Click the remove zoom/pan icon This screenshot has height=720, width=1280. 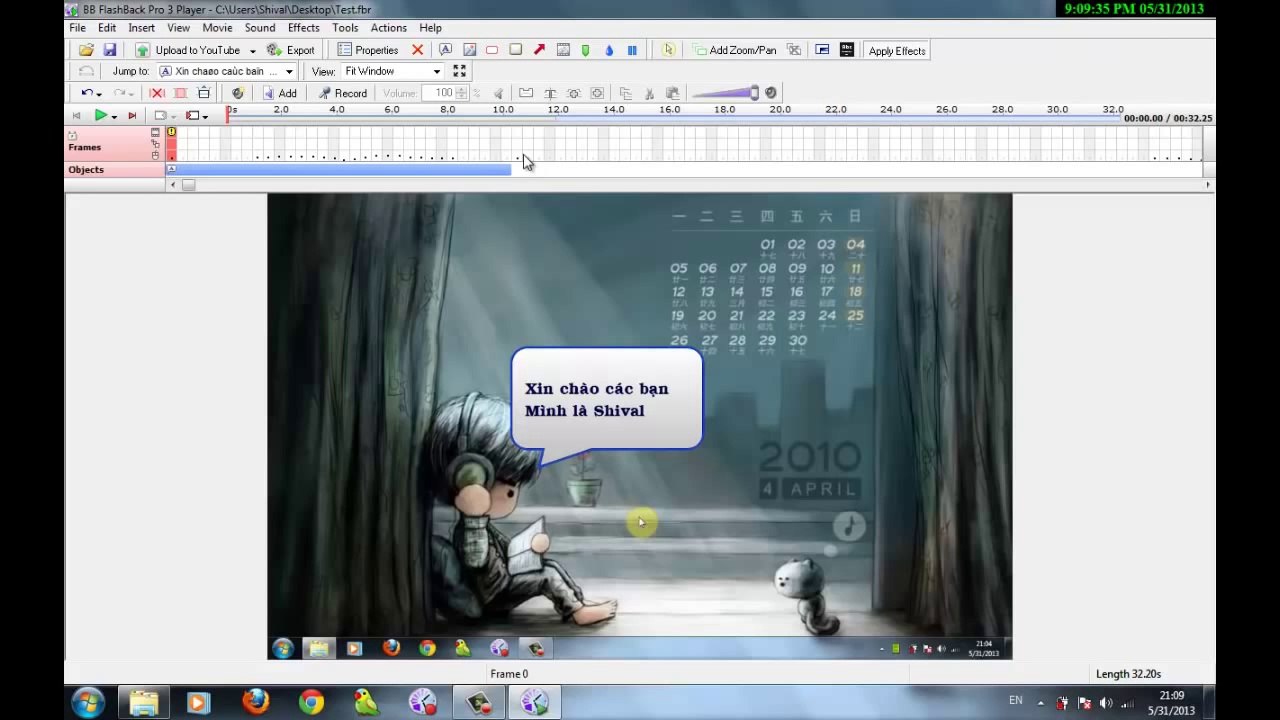(x=794, y=50)
